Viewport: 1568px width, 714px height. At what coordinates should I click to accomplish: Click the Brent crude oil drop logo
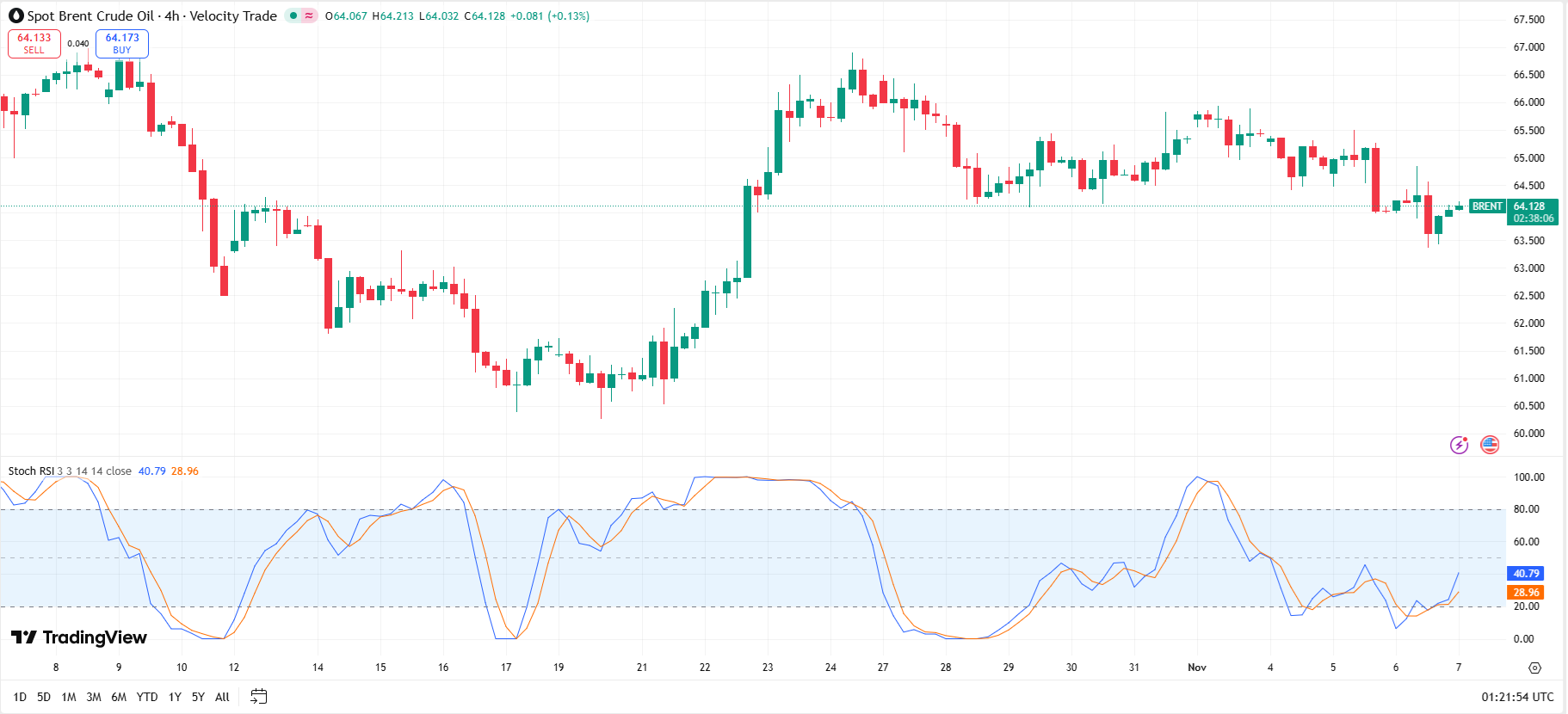click(x=15, y=15)
